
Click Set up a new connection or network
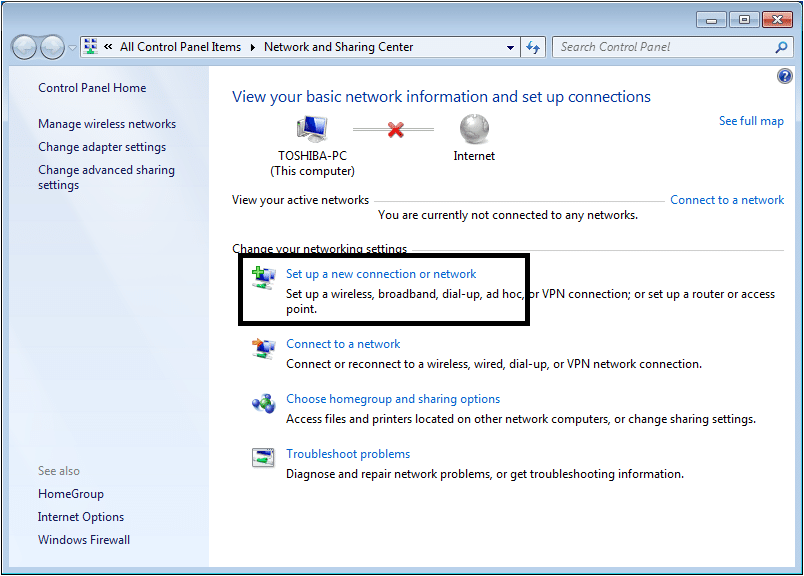[x=381, y=274]
